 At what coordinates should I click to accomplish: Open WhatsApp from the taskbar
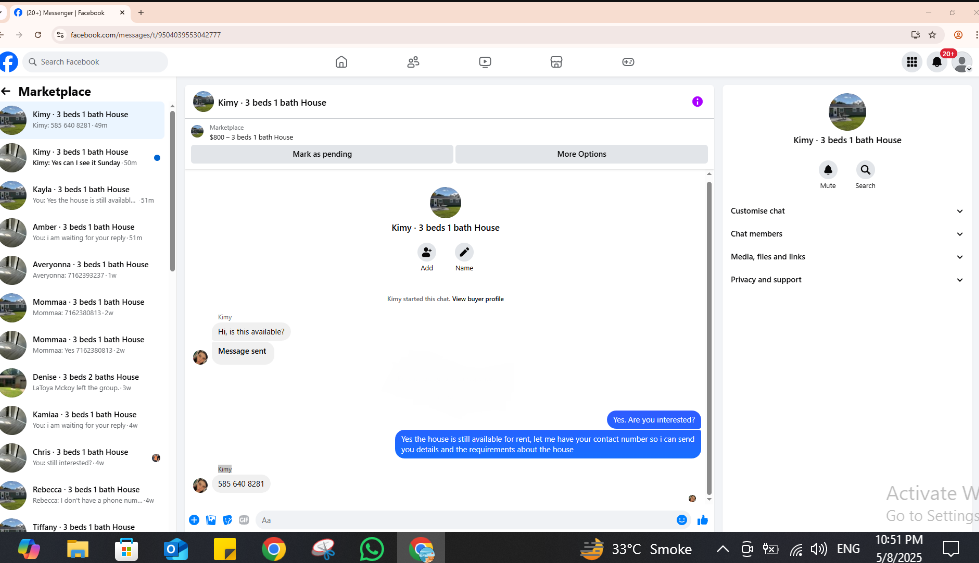point(371,549)
